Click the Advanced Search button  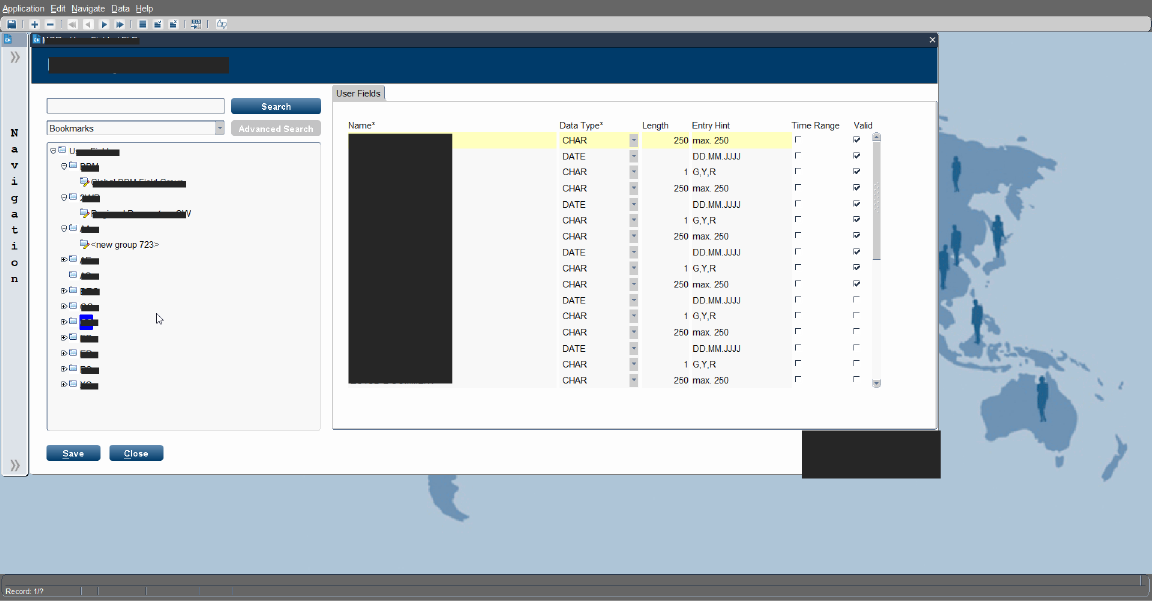(275, 127)
